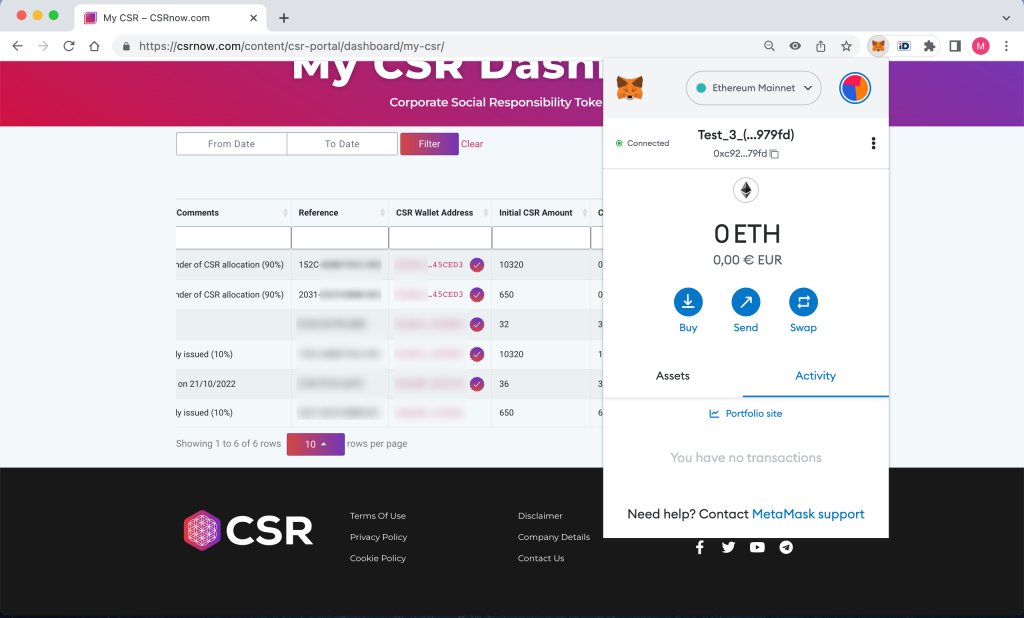The width and height of the screenshot is (1024, 618).
Task: Open the Cookie Policy link
Action: (x=377, y=558)
